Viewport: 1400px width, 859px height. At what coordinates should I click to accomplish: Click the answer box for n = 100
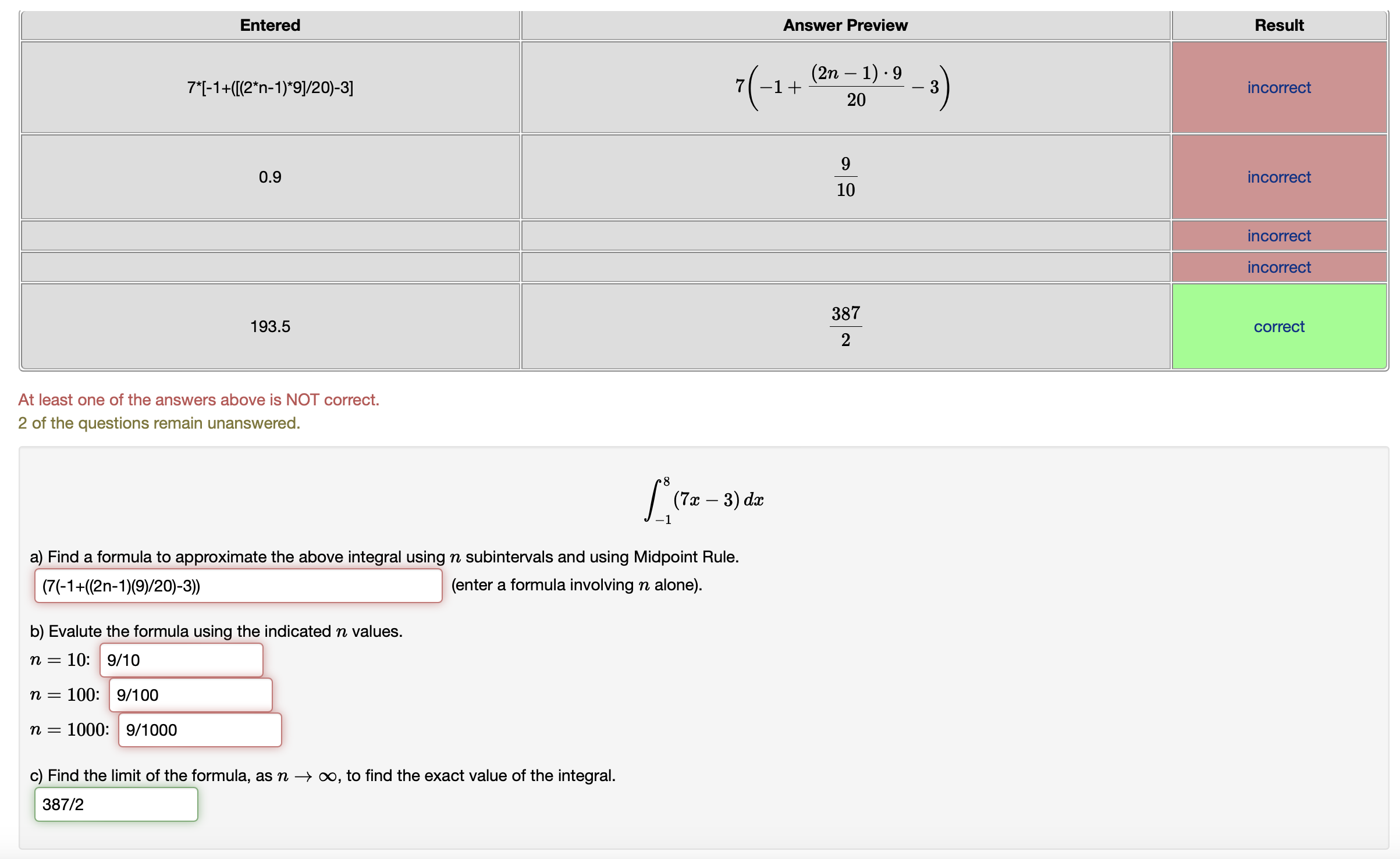click(x=190, y=694)
